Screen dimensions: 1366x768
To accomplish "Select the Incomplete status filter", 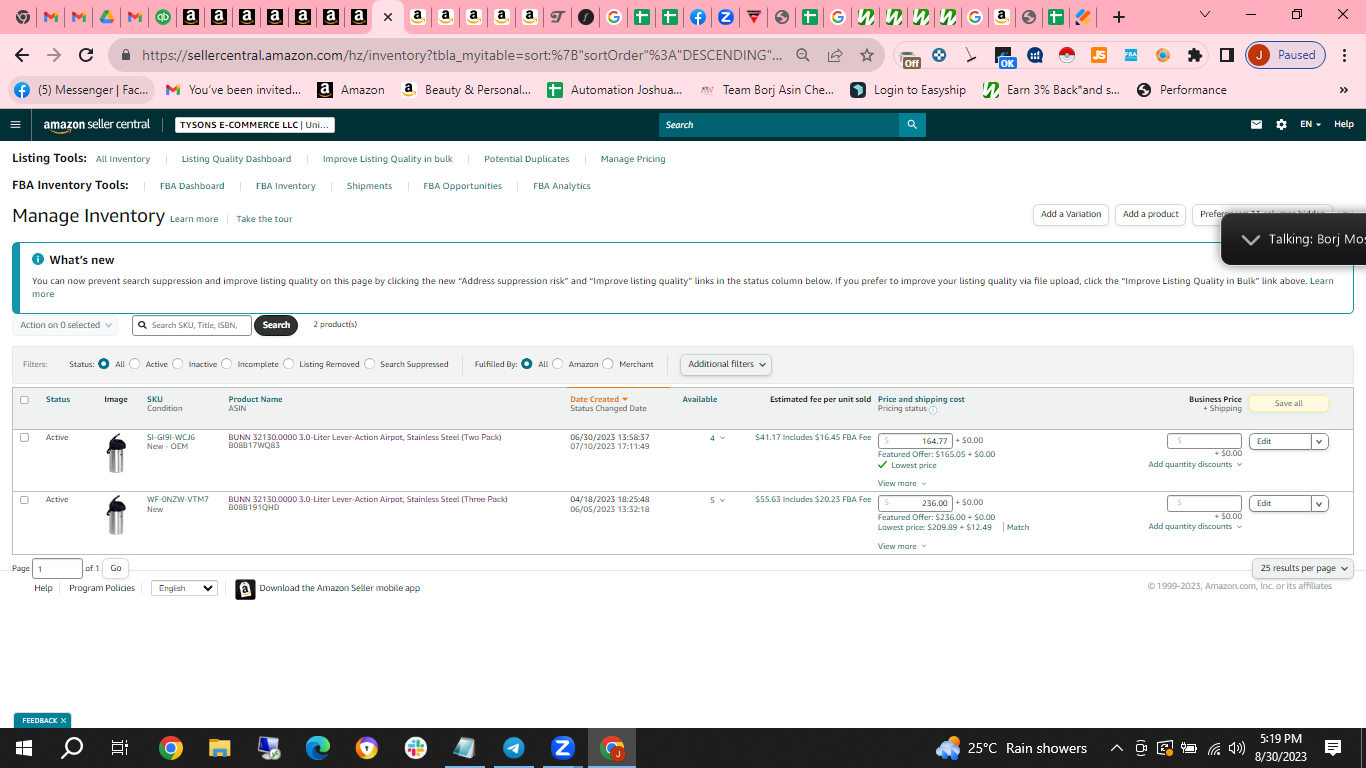I will (x=227, y=364).
